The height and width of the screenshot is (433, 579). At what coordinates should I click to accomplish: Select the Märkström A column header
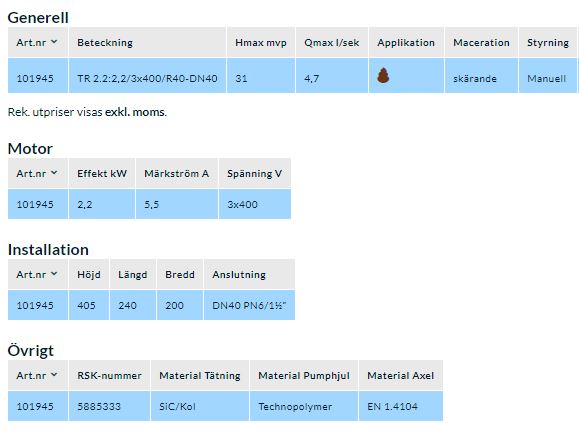click(177, 173)
